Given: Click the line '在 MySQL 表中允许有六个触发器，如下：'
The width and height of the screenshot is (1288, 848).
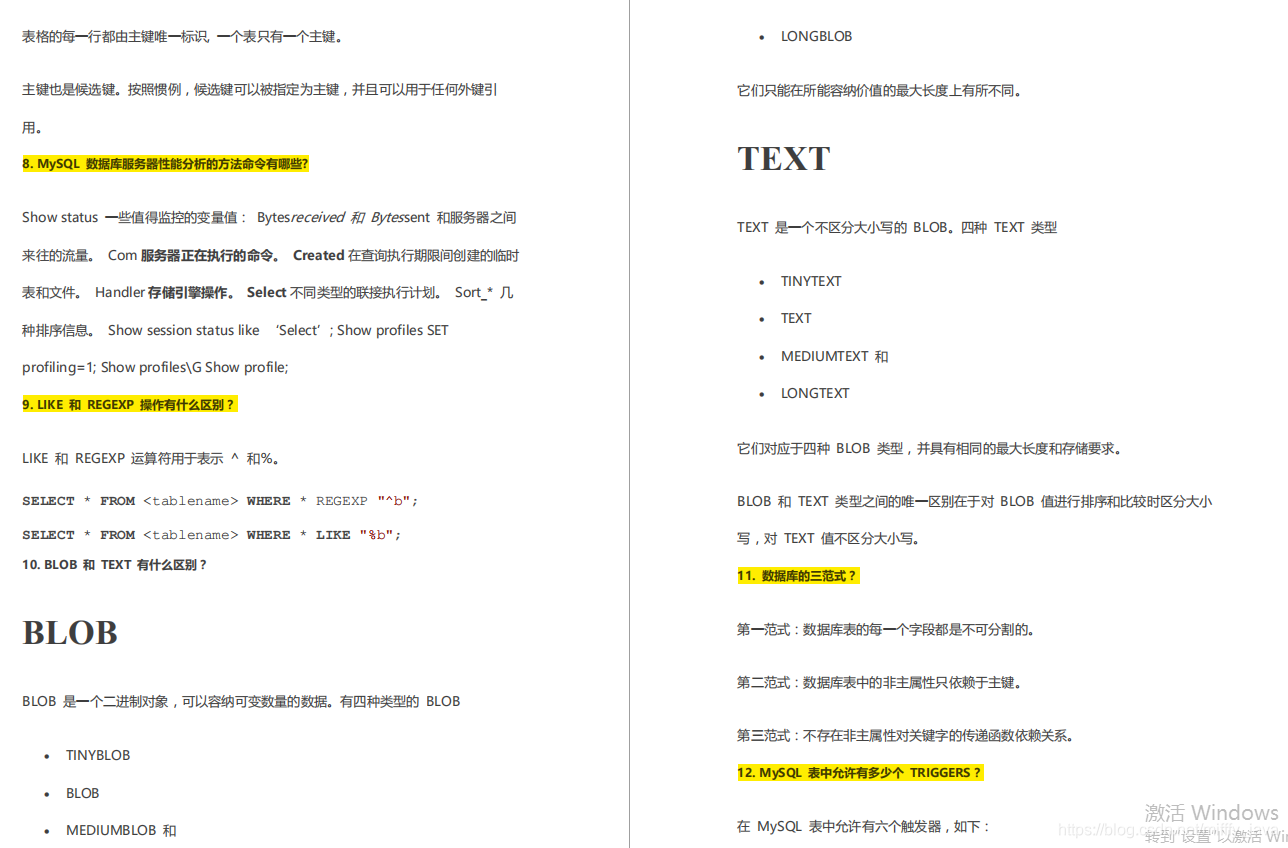Looking at the screenshot, I should 864,827.
